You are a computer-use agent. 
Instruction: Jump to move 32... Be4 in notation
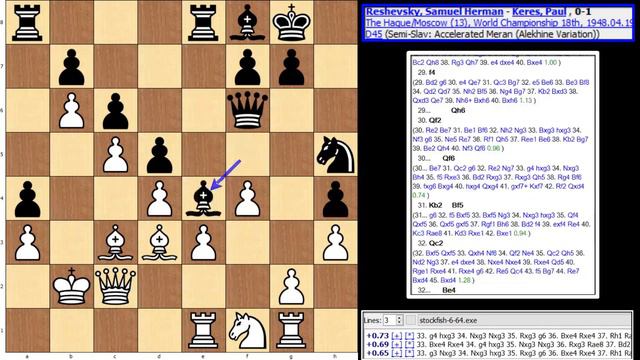click(449, 290)
